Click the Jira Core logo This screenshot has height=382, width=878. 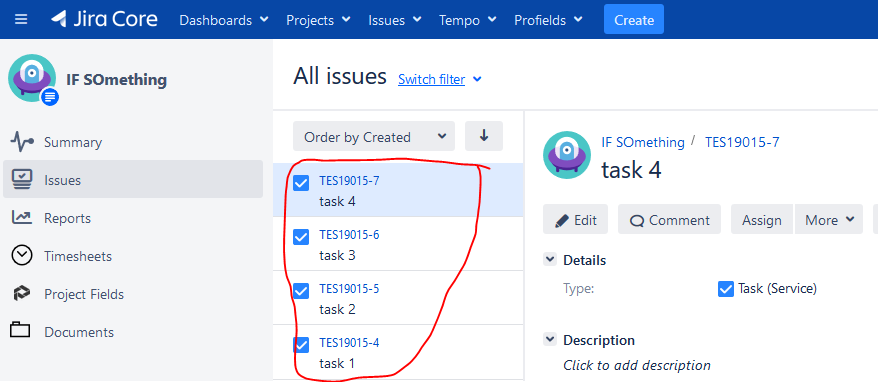104,20
